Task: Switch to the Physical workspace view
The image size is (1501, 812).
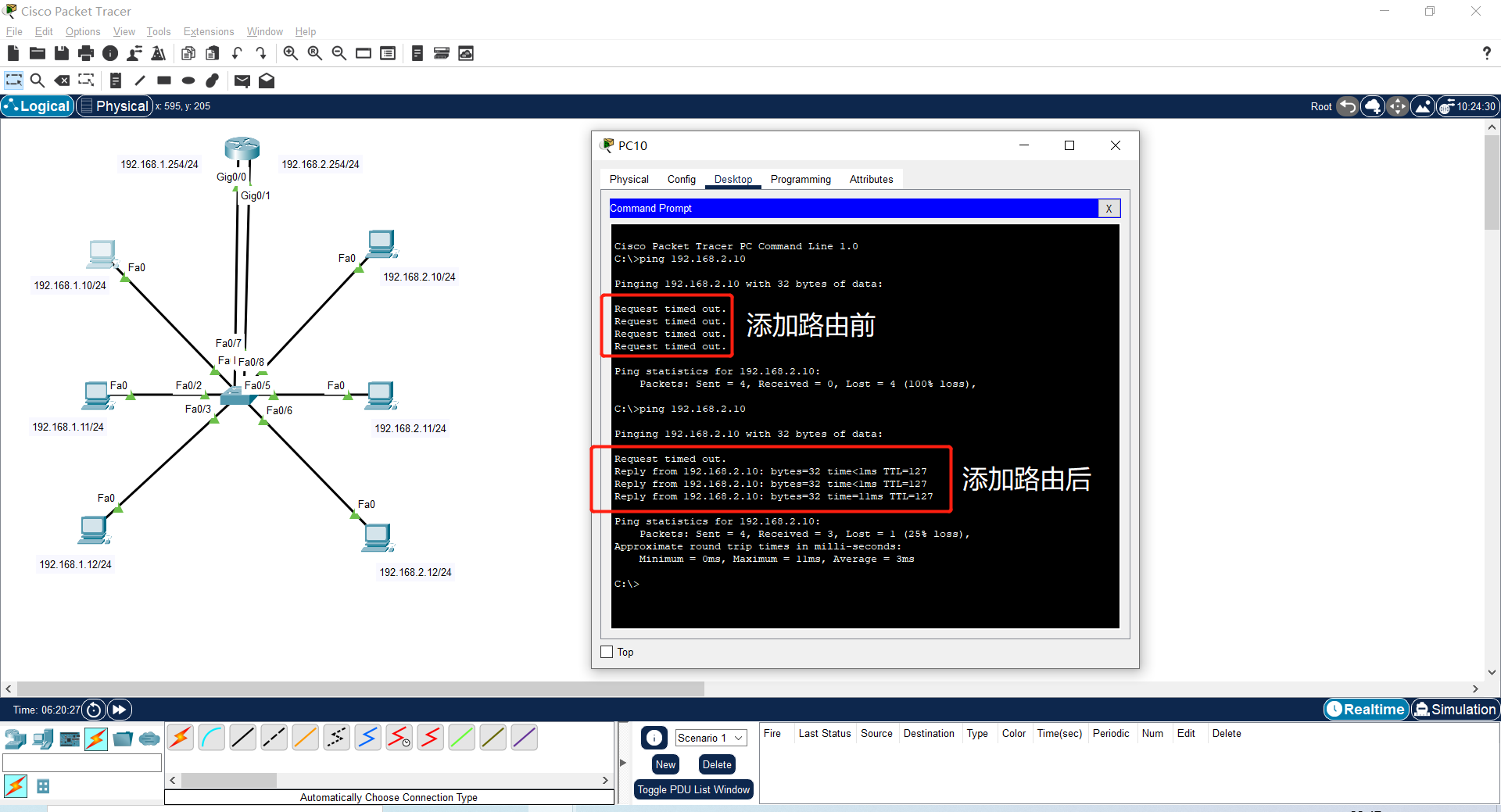Action: (114, 106)
